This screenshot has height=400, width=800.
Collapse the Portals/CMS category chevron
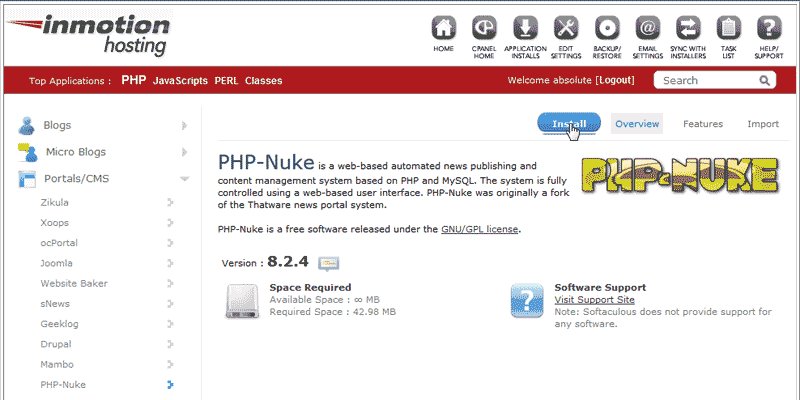click(184, 179)
